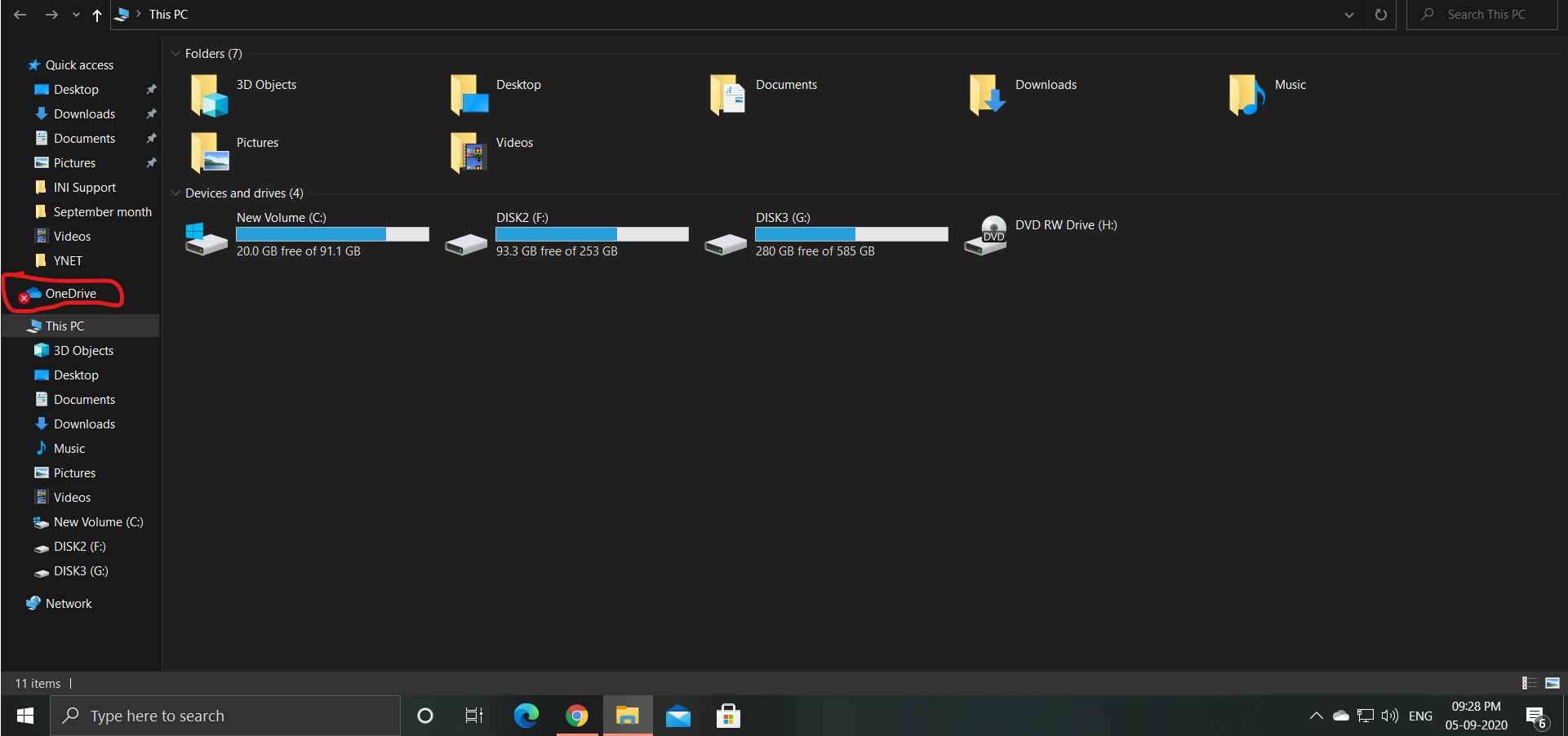The width and height of the screenshot is (1568, 736).
Task: Open INI Support folder in sidebar
Action: 84,188
